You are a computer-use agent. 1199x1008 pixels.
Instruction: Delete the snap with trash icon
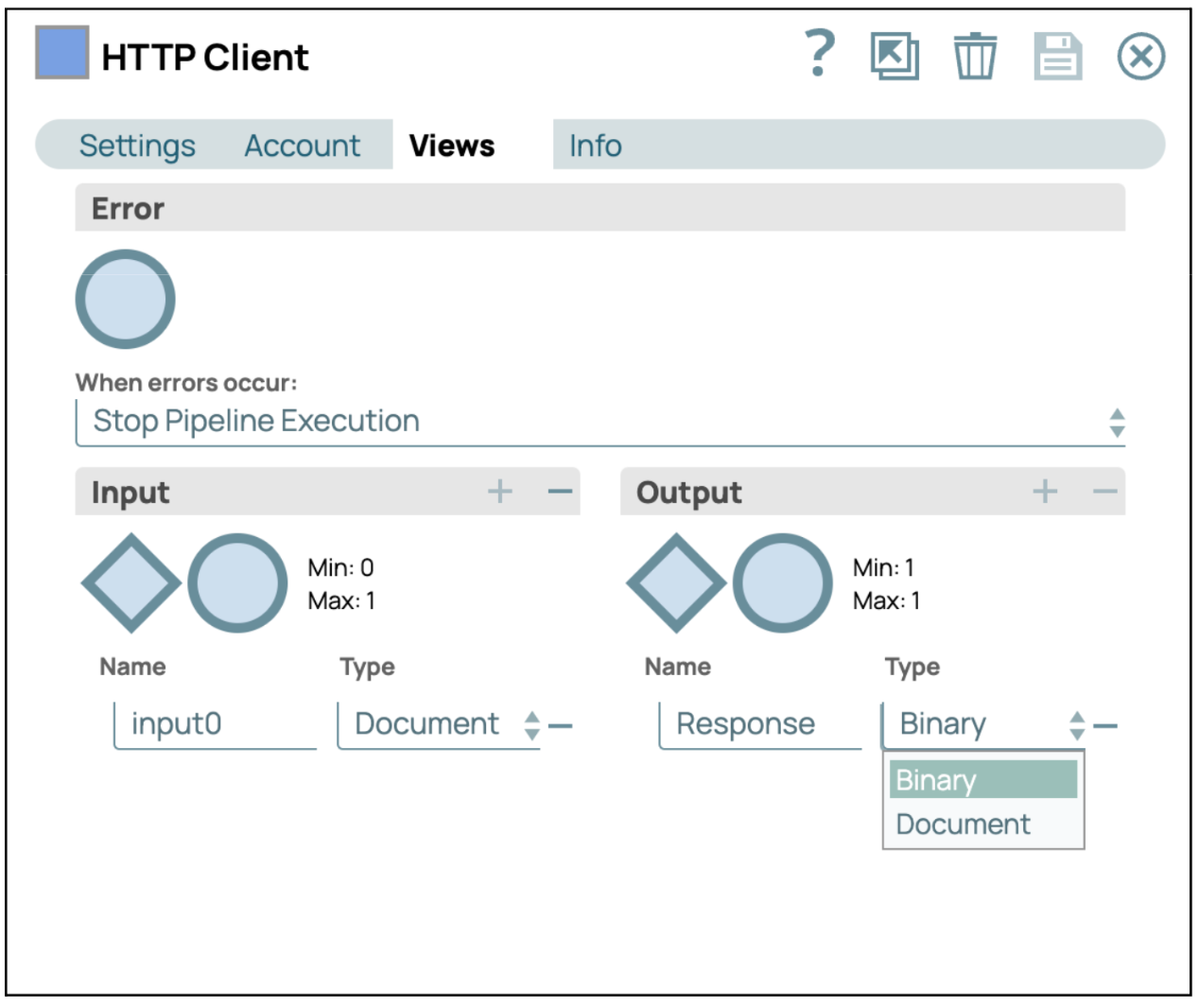[974, 56]
